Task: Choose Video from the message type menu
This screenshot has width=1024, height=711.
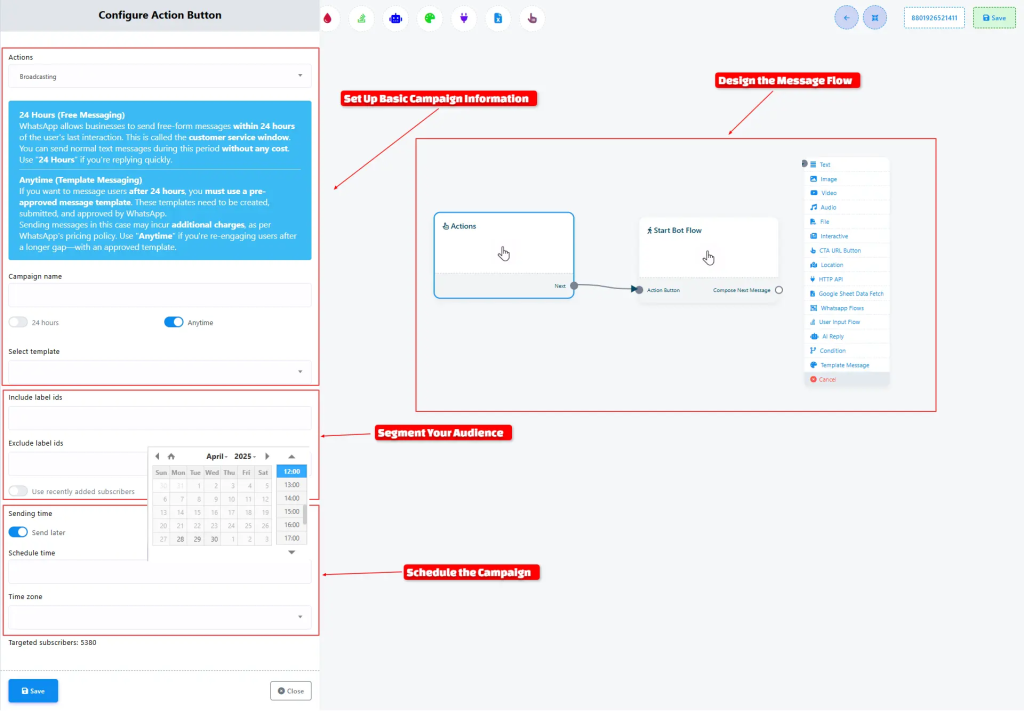Action: click(847, 193)
